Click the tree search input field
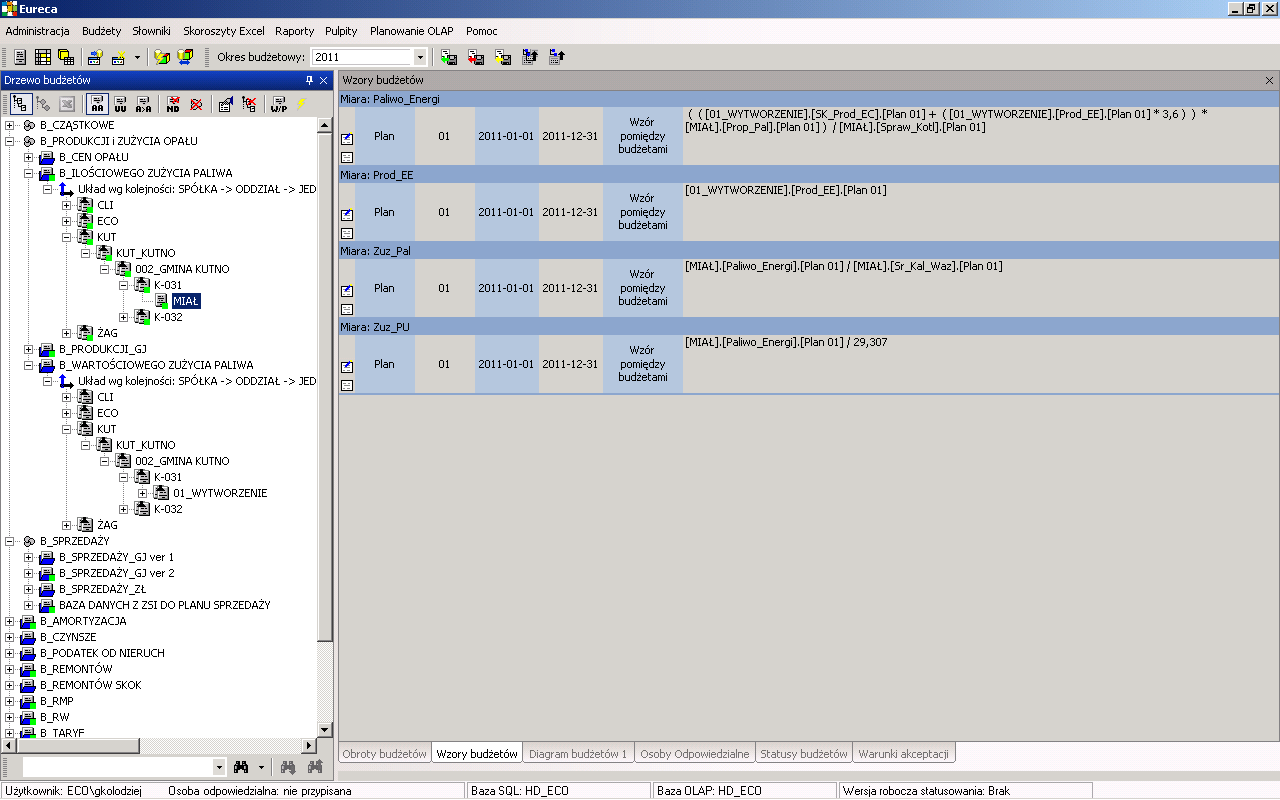1280x800 pixels. tap(117, 767)
